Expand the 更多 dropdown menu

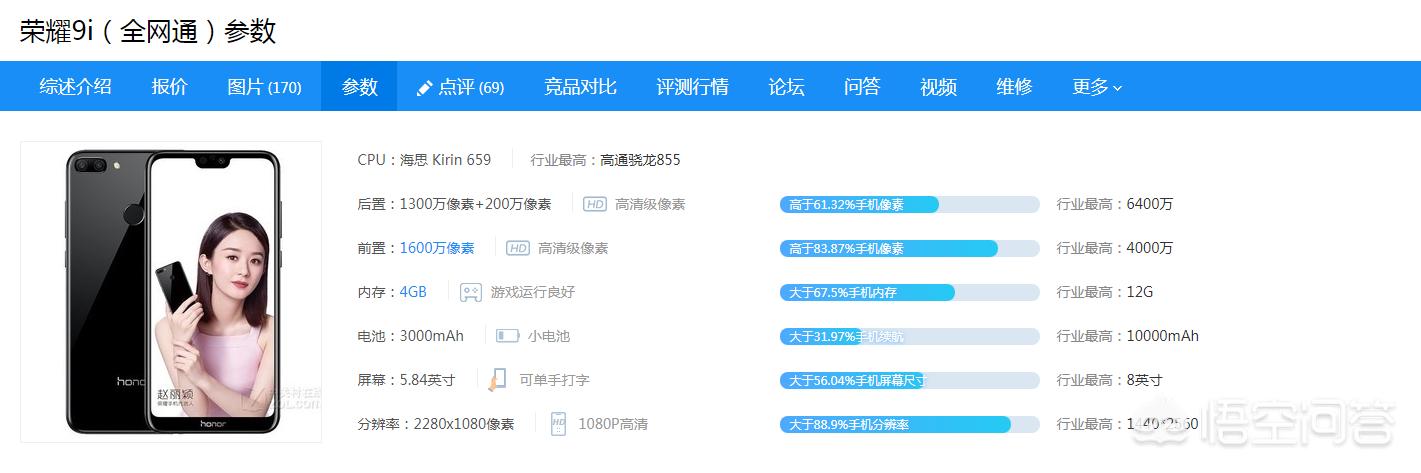tap(1096, 87)
